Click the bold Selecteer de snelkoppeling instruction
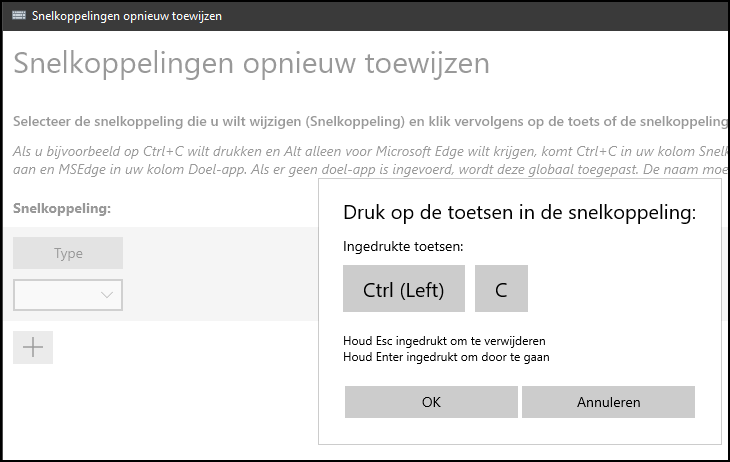 pos(371,122)
